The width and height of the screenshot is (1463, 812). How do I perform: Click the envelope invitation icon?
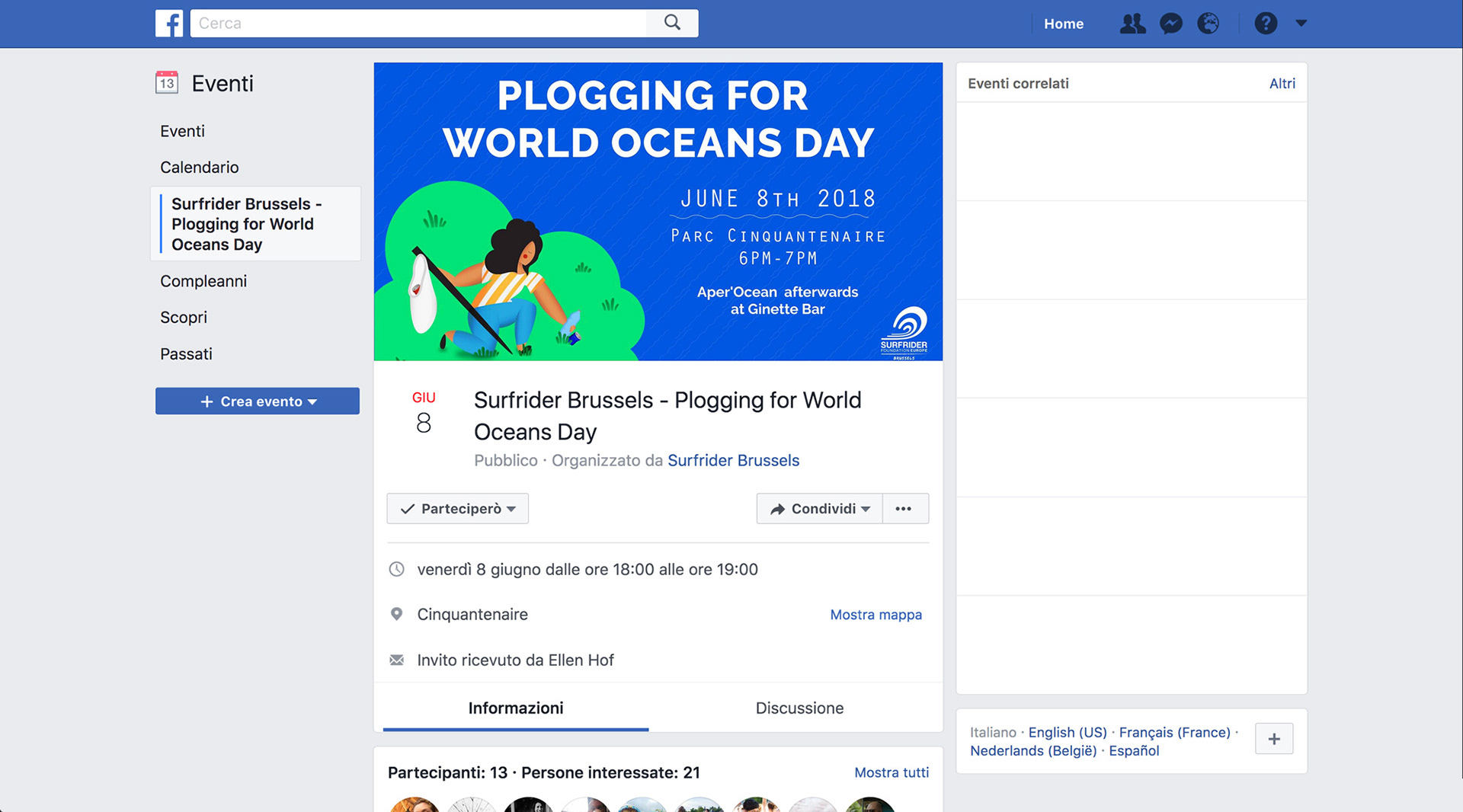click(x=397, y=660)
